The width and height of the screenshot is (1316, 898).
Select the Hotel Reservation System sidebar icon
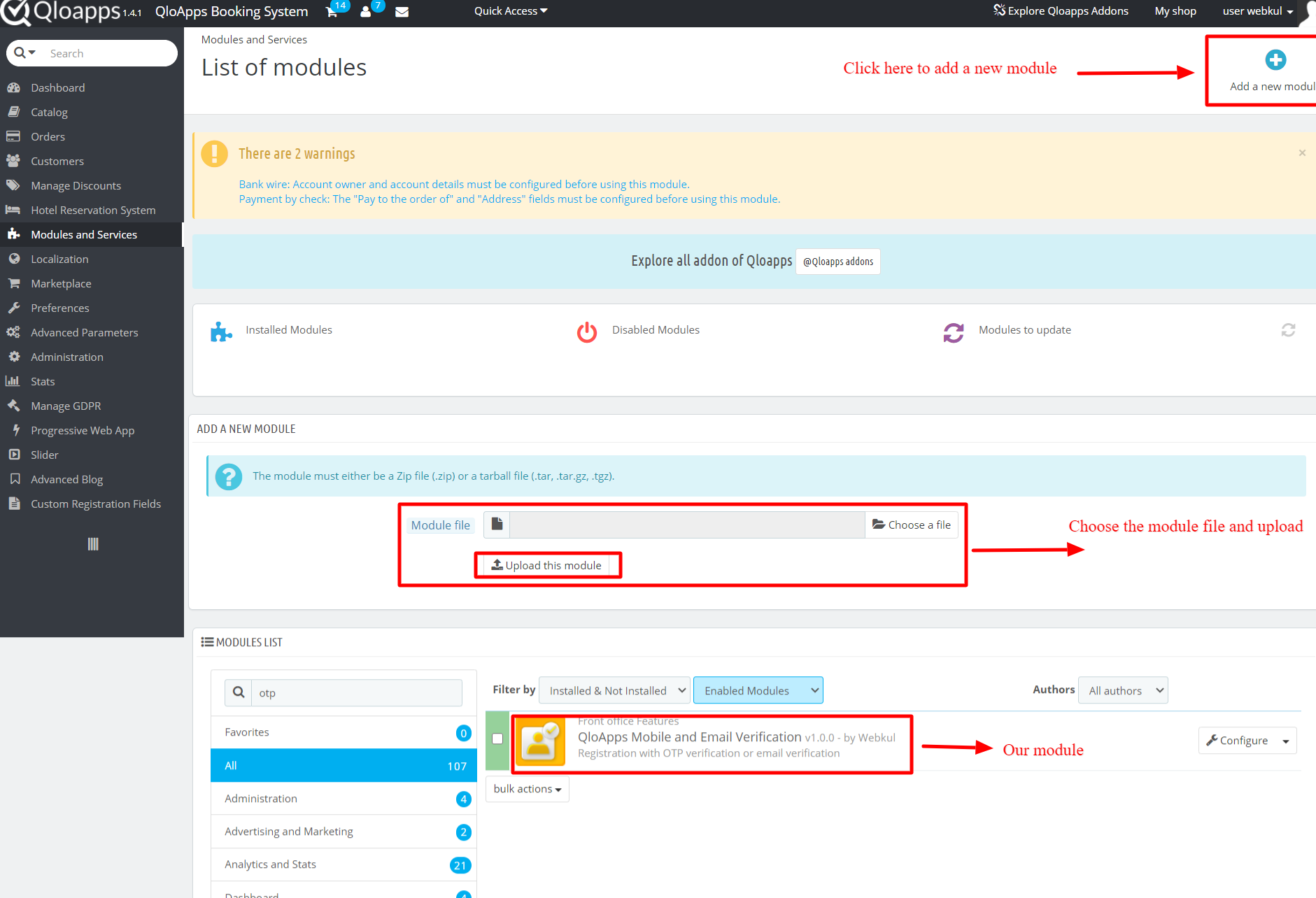pos(14,210)
